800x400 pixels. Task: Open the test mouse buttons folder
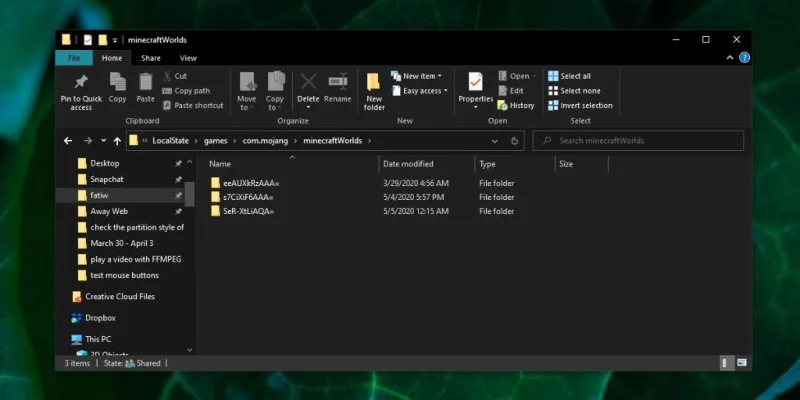(124, 275)
